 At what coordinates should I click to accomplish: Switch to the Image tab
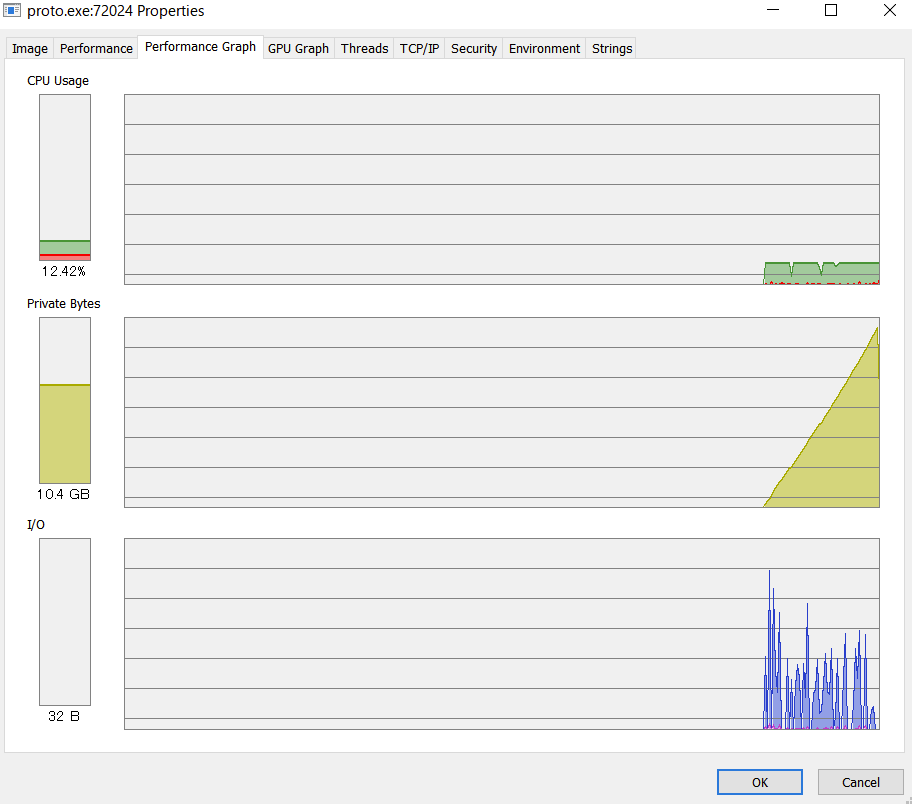[30, 48]
